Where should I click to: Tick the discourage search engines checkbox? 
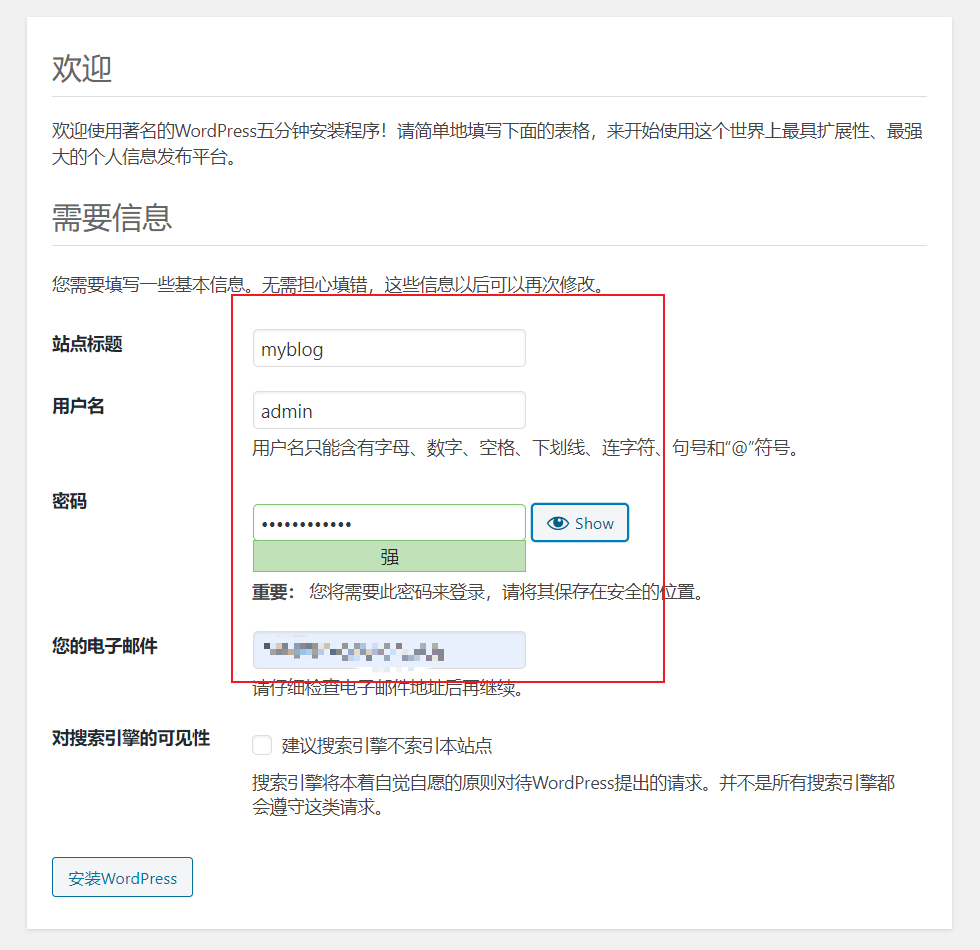[x=262, y=745]
